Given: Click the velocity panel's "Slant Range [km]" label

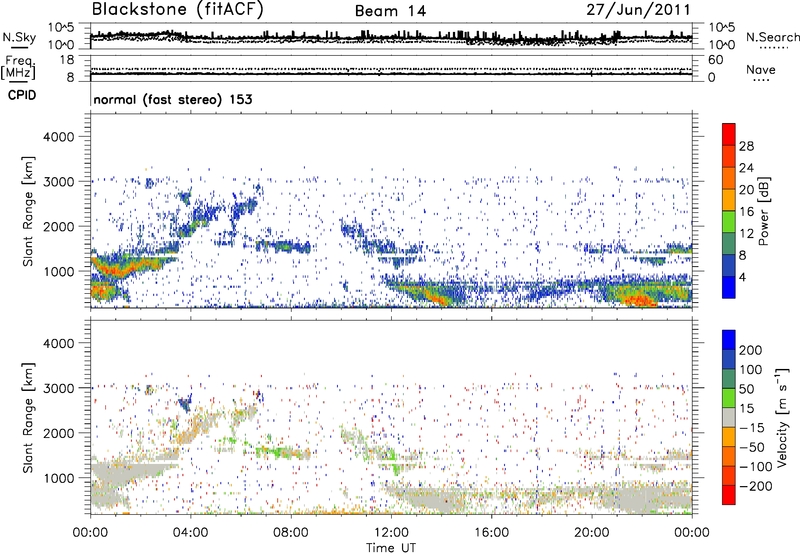Looking at the screenshot, I should 28,418.
